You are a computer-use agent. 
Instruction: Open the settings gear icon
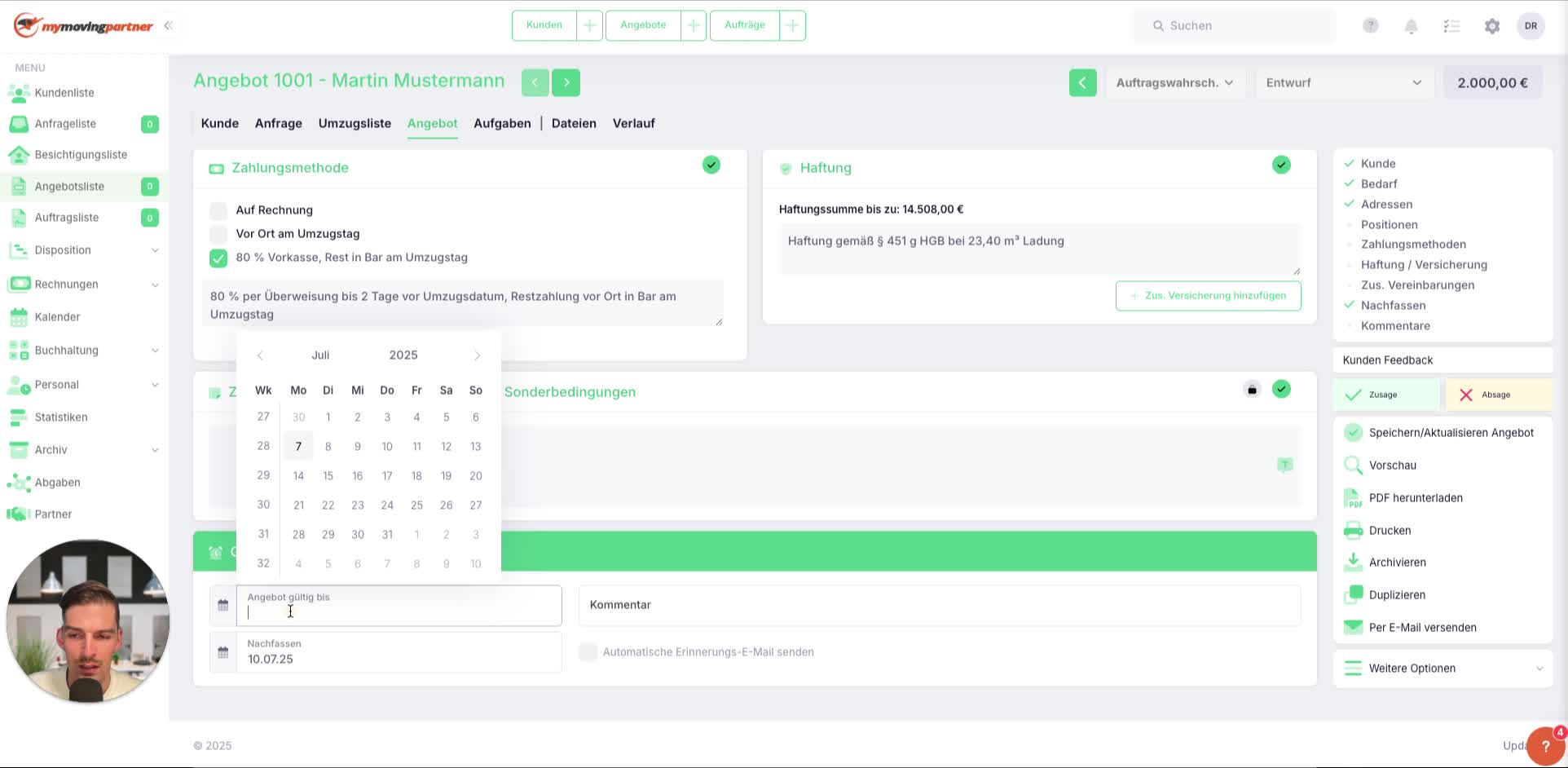tap(1492, 26)
